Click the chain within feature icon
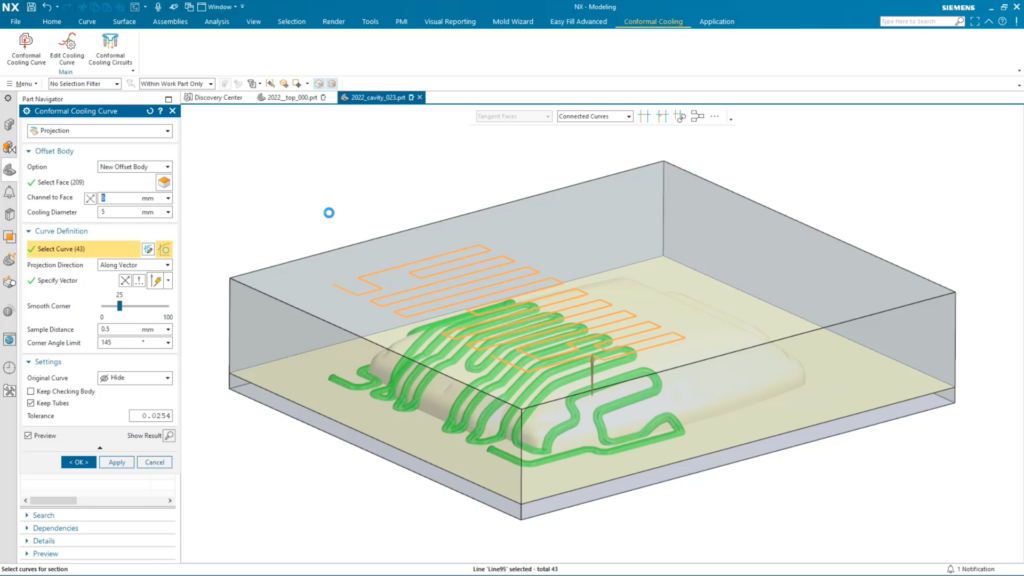1024x576 pixels. (x=680, y=116)
